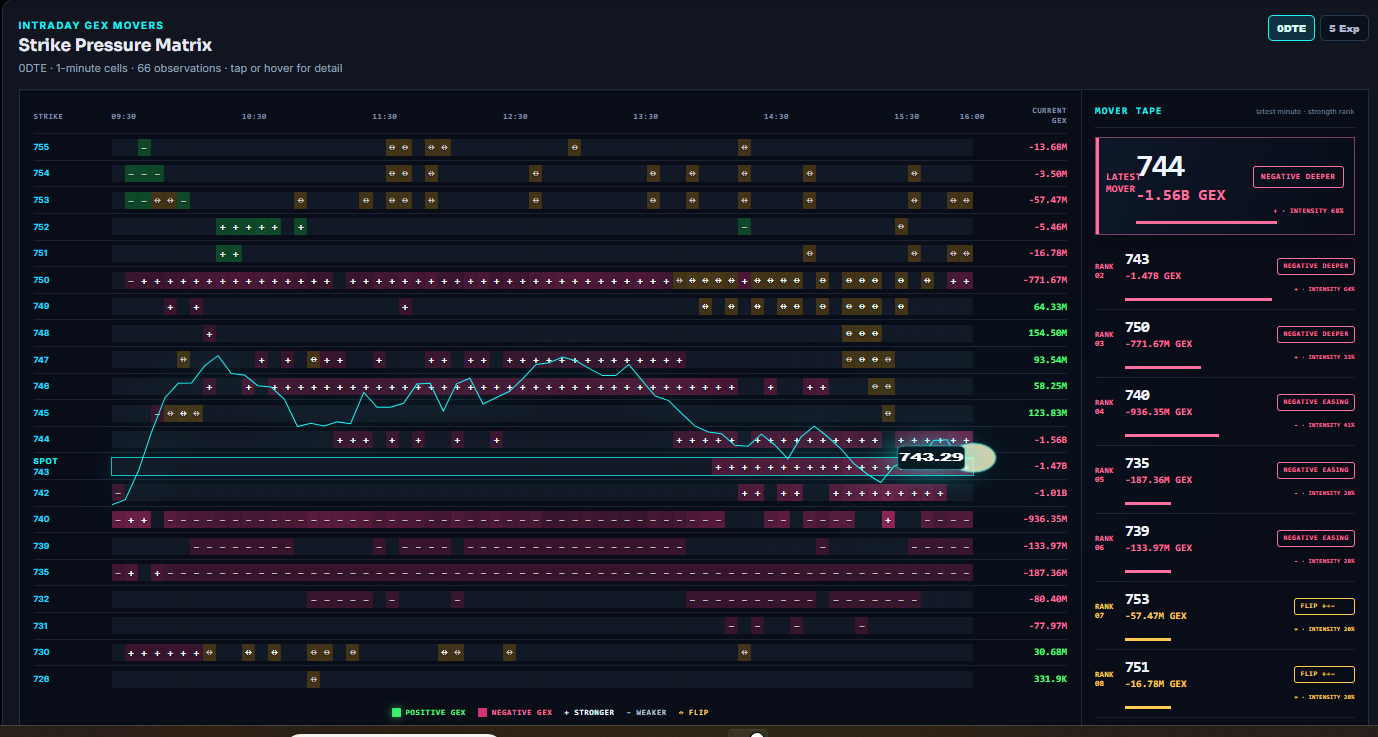Click strike label 749
The width and height of the screenshot is (1378, 737).
pos(41,306)
